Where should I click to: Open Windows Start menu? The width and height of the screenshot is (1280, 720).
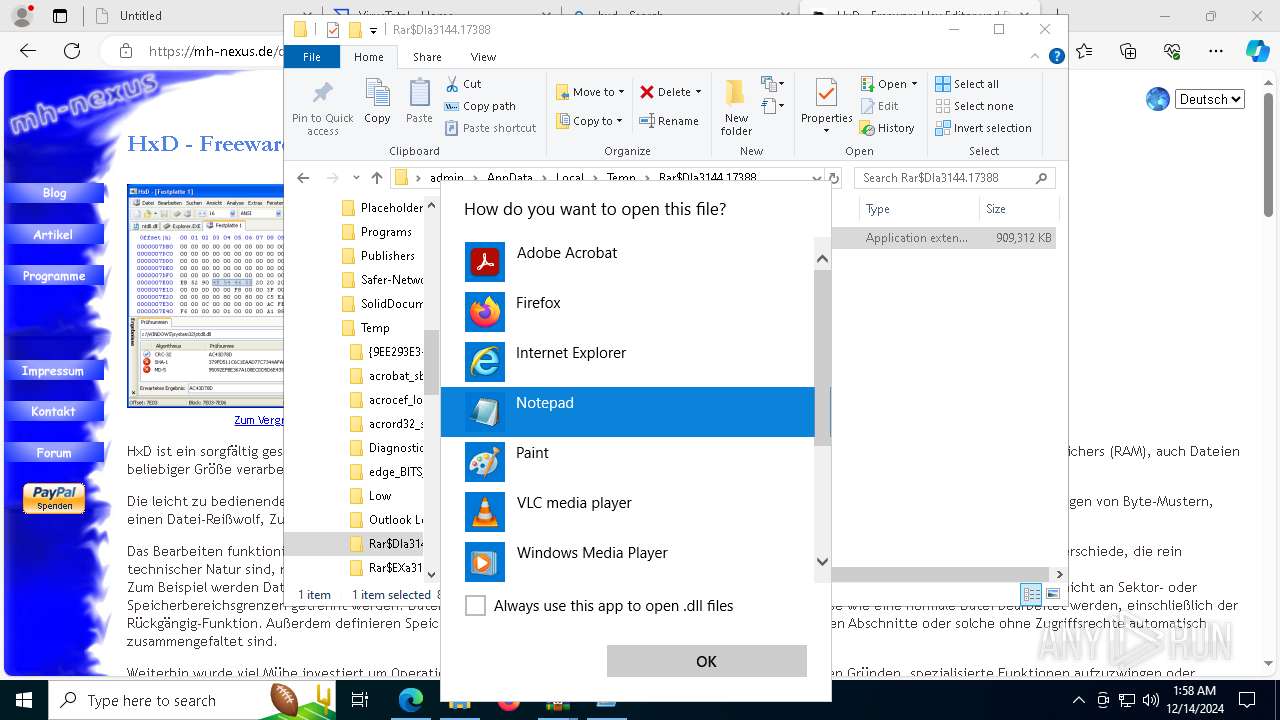(x=24, y=700)
